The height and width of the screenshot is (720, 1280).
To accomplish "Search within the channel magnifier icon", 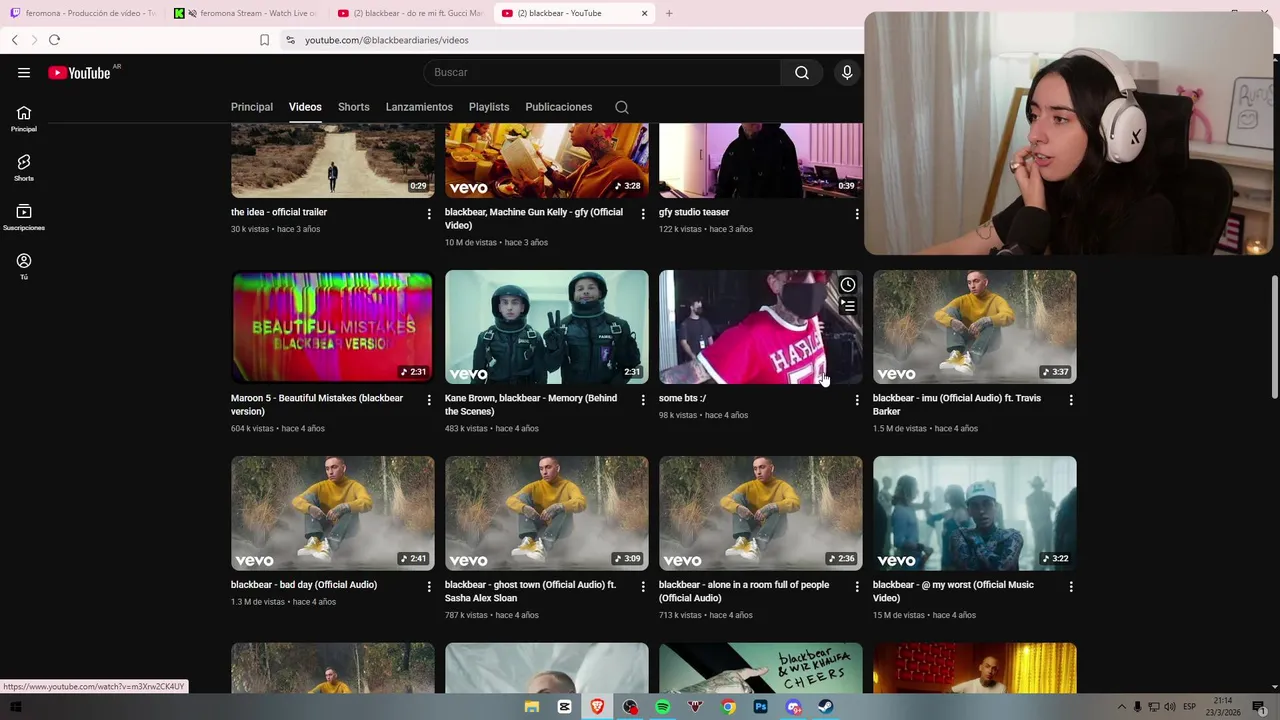I will (622, 107).
